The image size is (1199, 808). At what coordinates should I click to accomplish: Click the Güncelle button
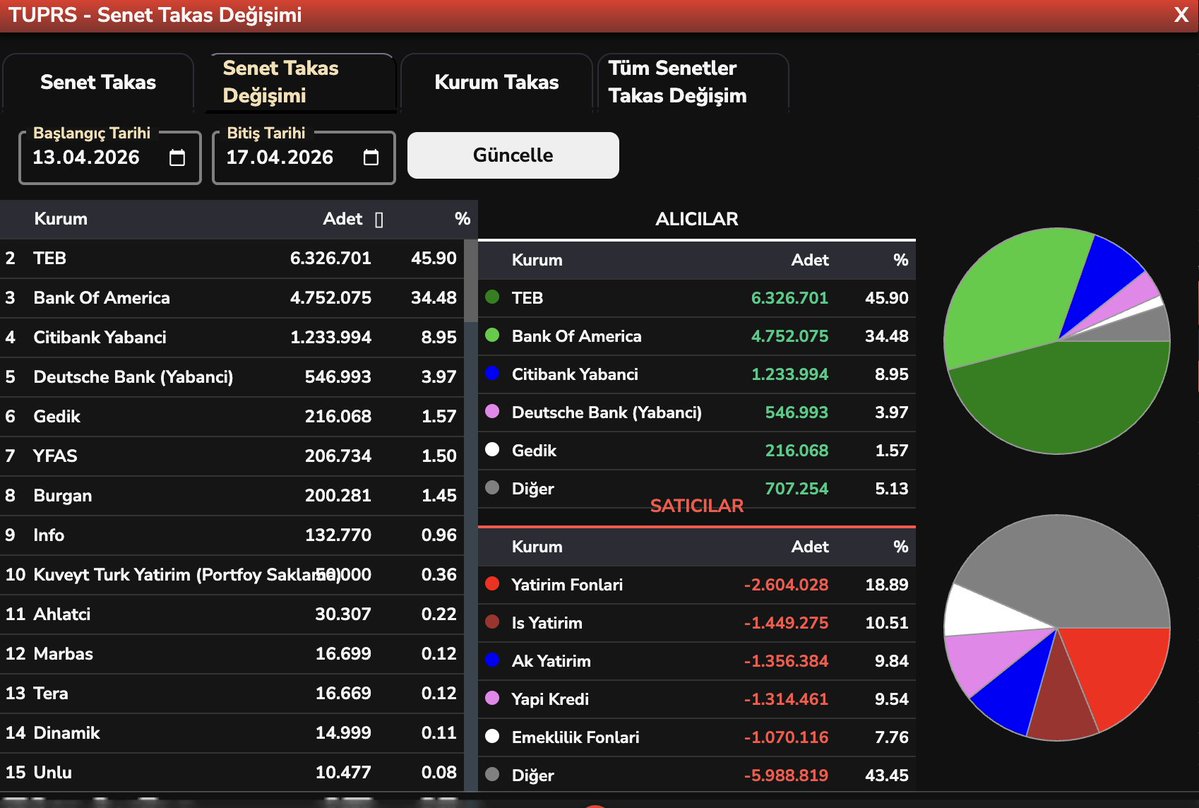(x=513, y=155)
